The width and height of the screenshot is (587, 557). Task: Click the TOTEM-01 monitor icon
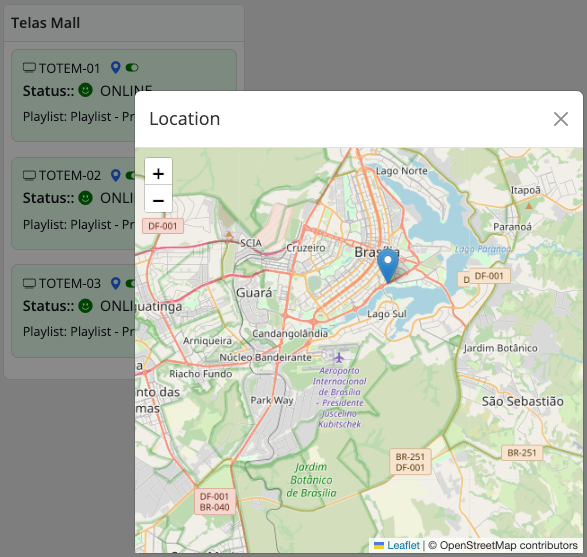click(x=29, y=68)
